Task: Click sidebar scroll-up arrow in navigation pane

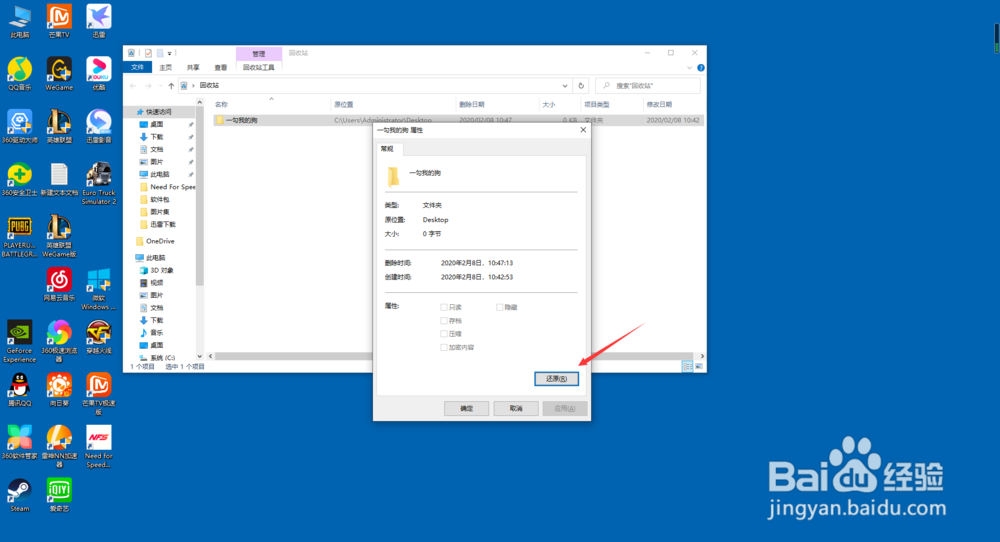Action: click(x=200, y=103)
